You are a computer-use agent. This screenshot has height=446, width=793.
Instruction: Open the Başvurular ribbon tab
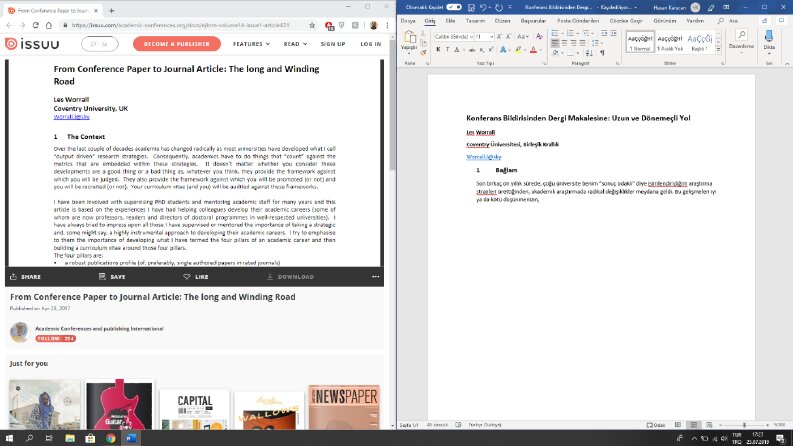533,21
